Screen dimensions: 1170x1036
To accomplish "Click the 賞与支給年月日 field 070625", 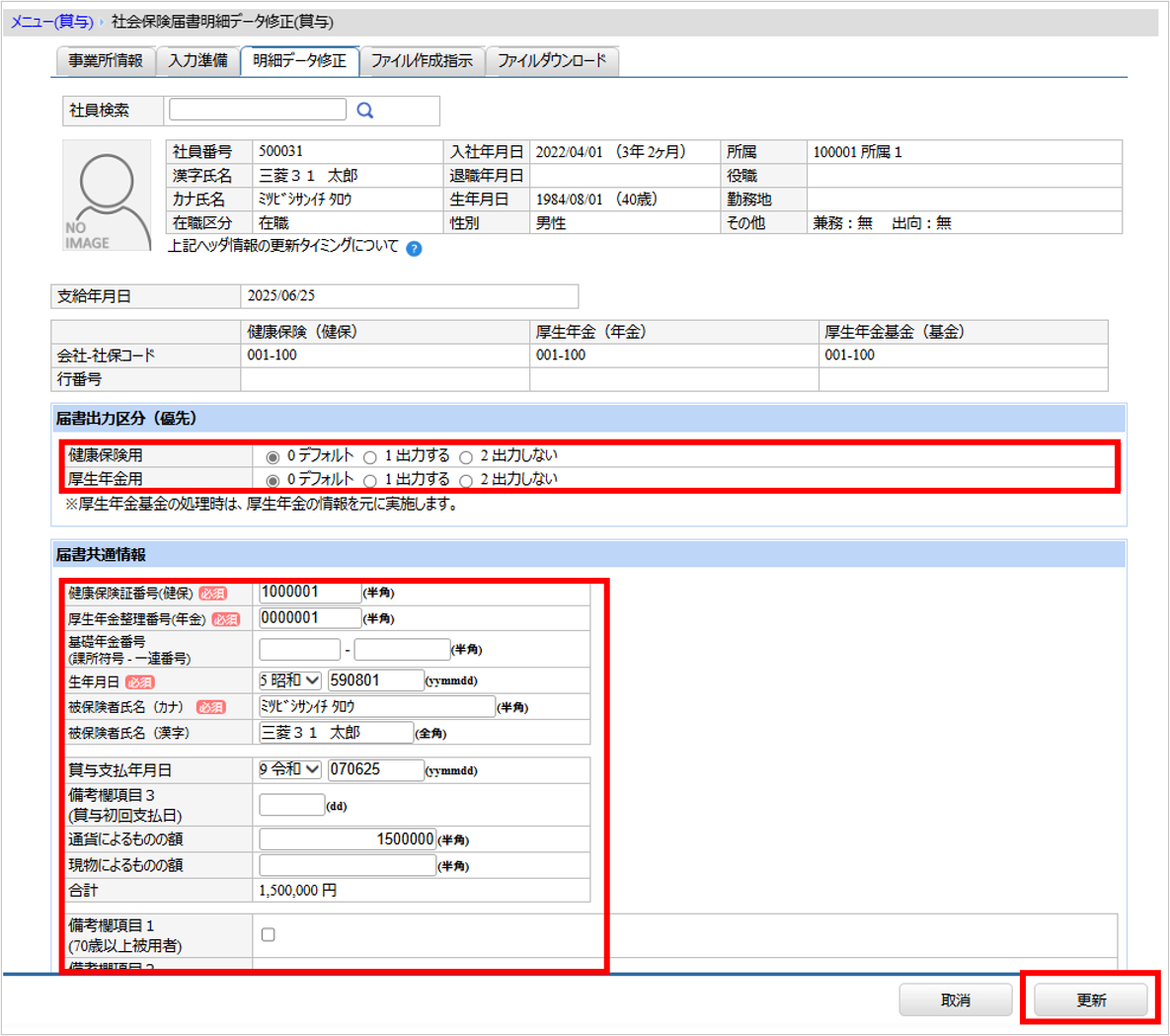I will (x=376, y=768).
